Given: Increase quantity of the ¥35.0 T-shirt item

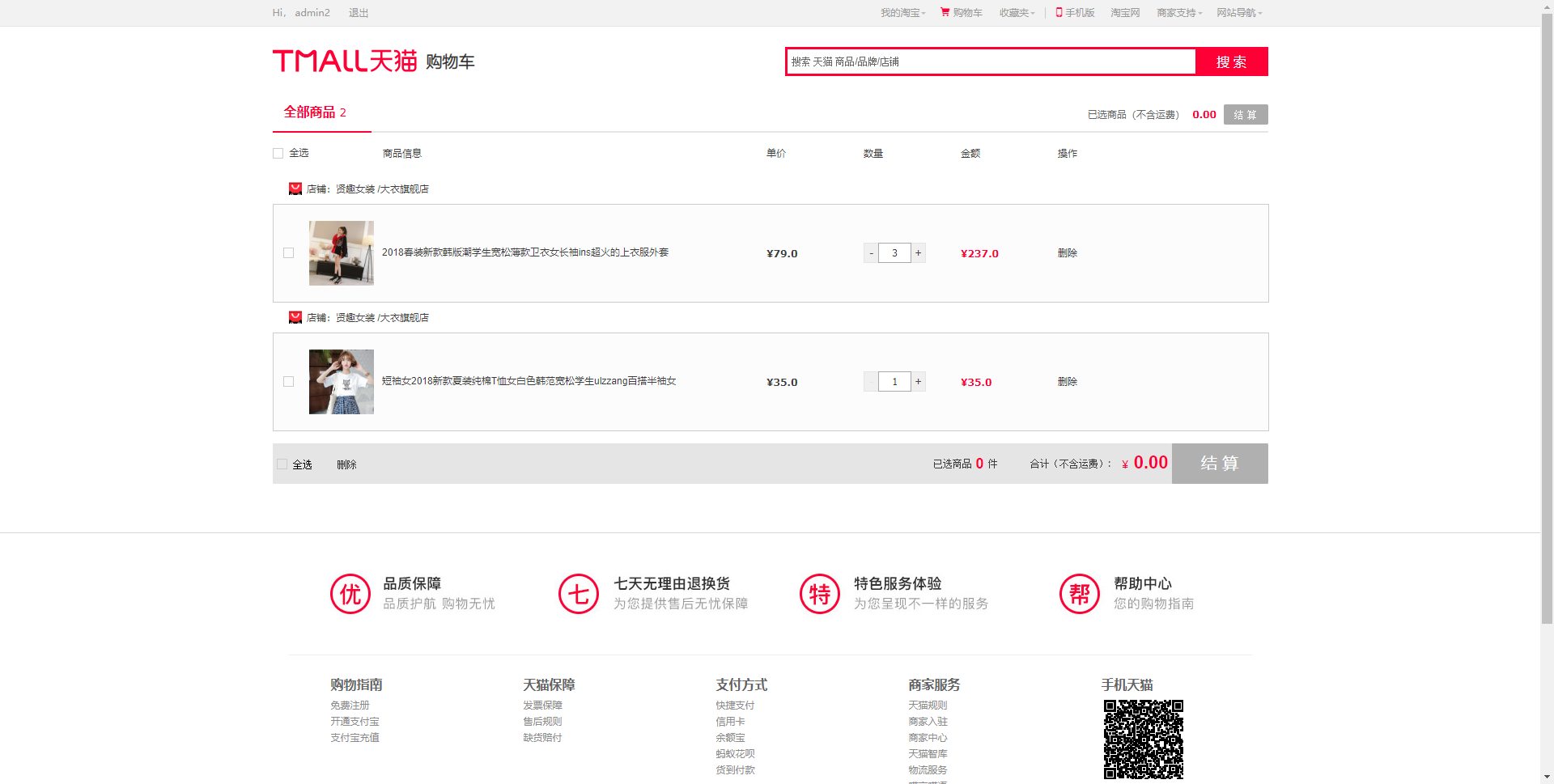Looking at the screenshot, I should (x=919, y=381).
